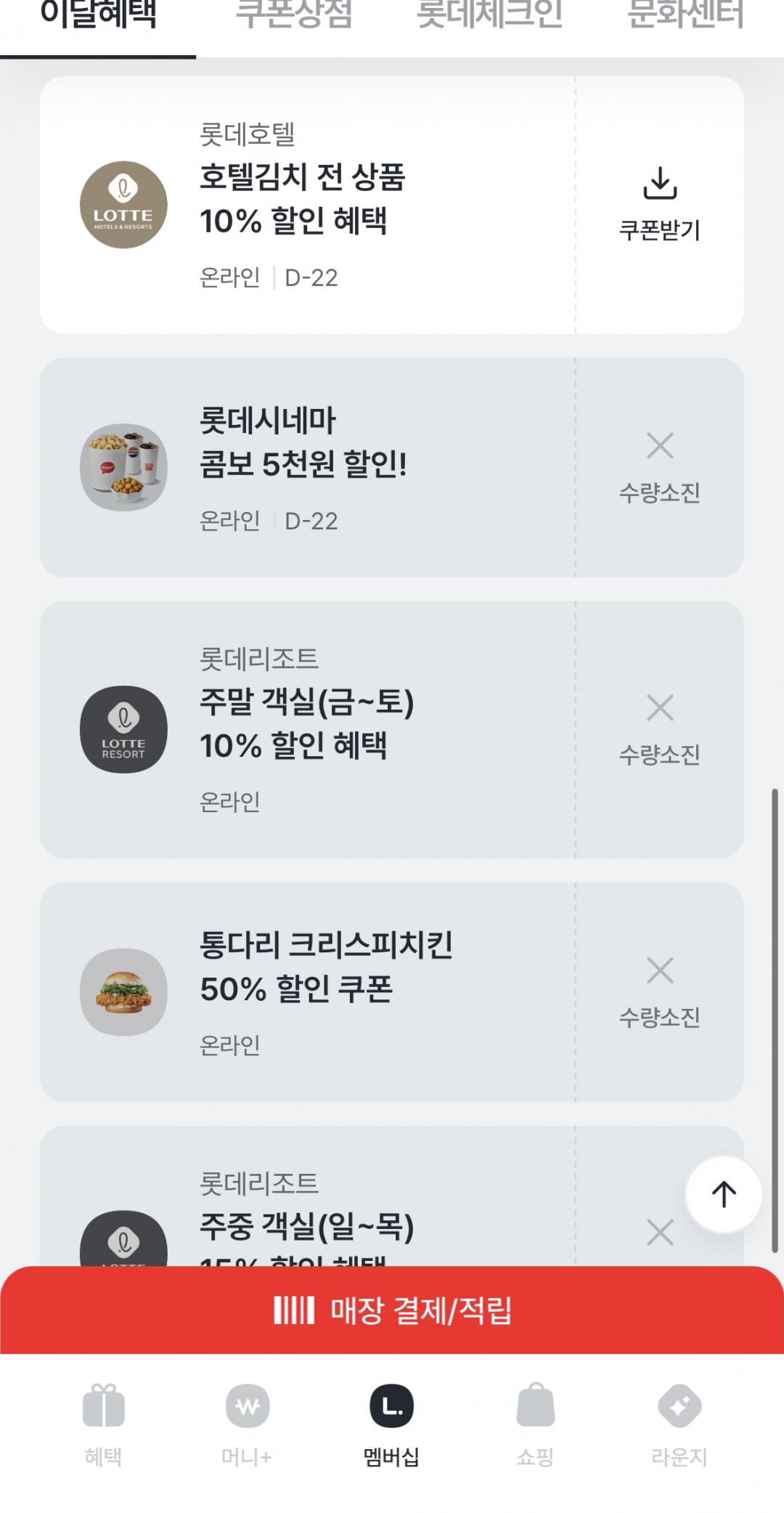Open the 쇼핑 shopping bag icon

click(x=535, y=1406)
